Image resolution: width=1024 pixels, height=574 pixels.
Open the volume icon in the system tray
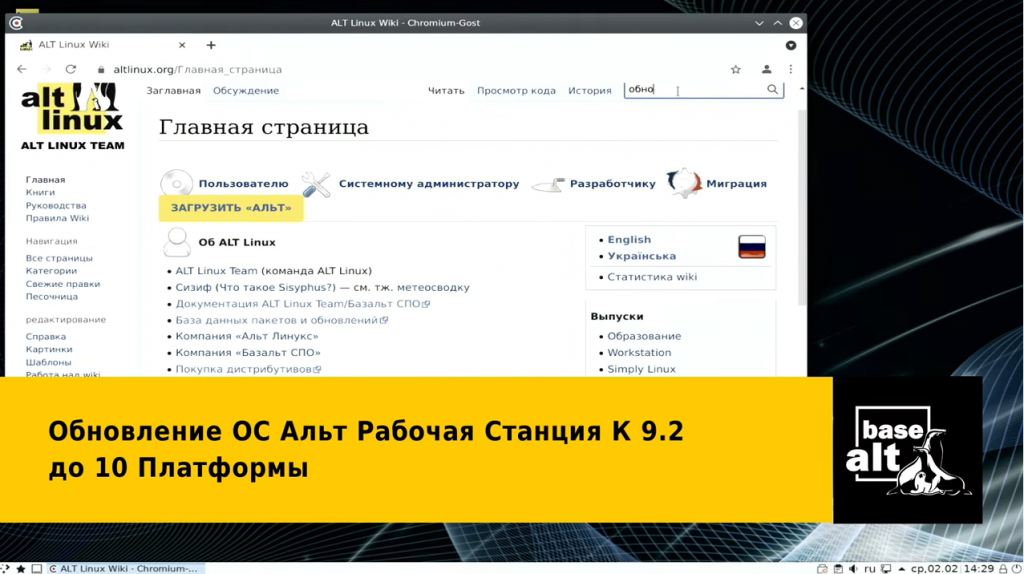point(854,569)
